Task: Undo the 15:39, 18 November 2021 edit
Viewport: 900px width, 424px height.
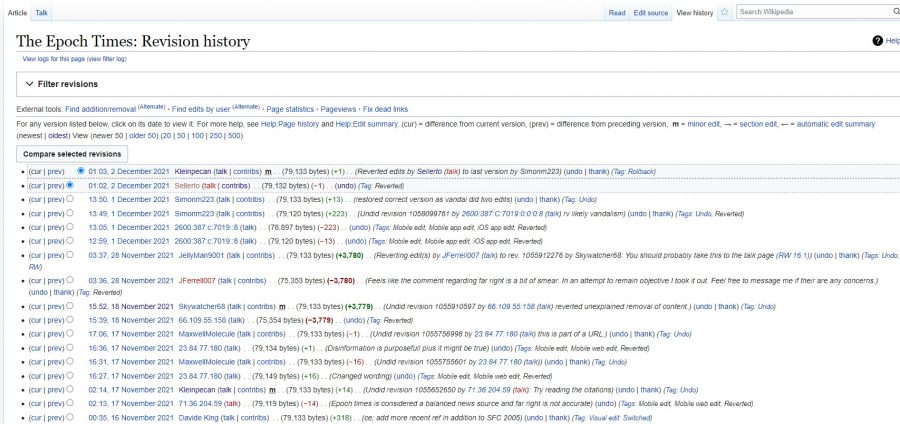Action: tap(354, 320)
